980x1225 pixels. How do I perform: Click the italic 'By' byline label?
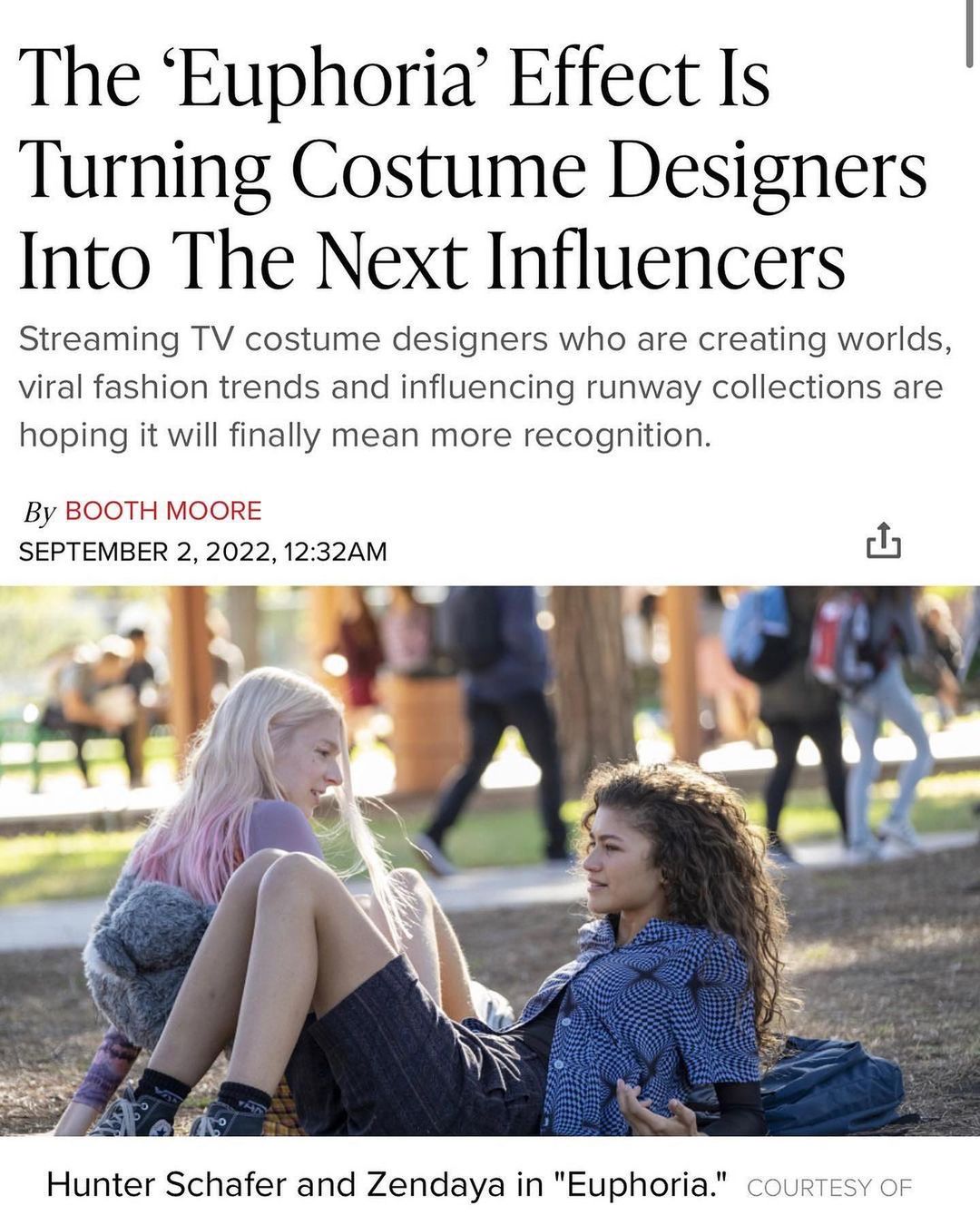tap(39, 513)
